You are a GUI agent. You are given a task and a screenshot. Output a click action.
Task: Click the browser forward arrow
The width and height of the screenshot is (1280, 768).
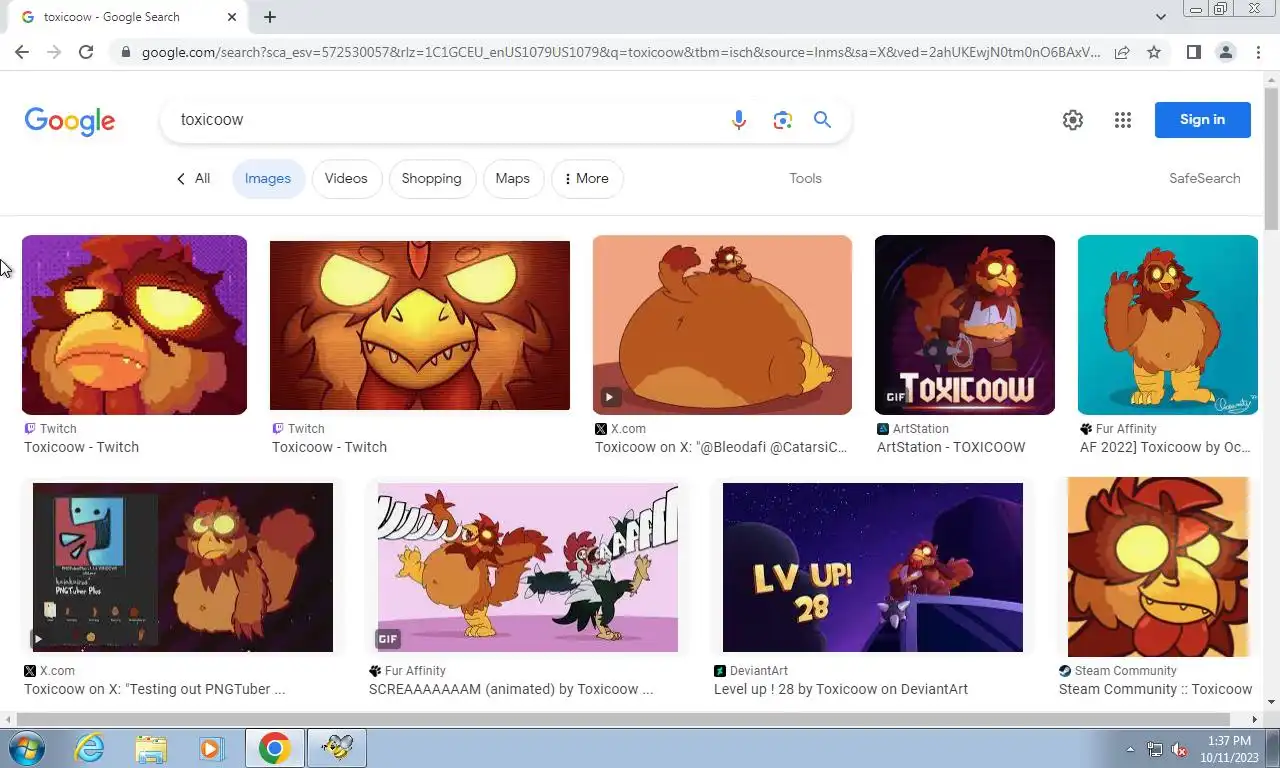click(54, 52)
